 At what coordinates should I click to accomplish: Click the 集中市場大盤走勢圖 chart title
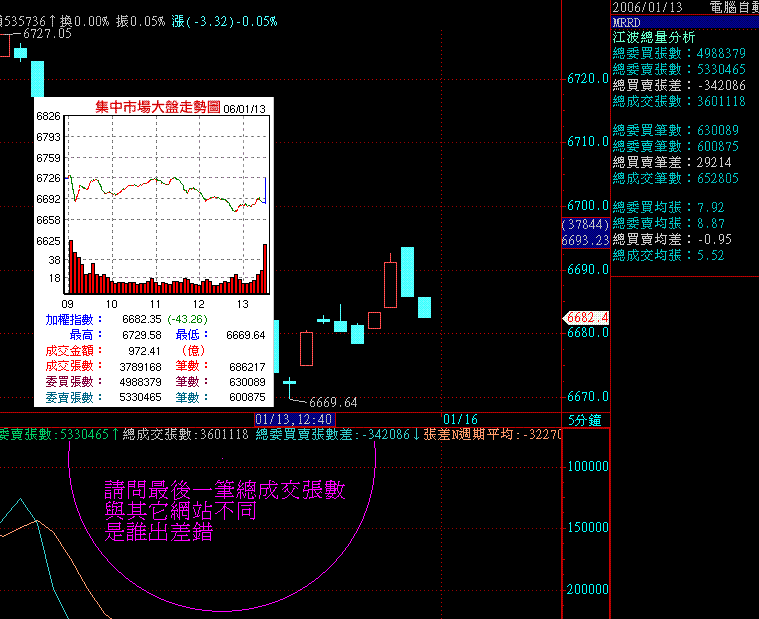[x=158, y=107]
